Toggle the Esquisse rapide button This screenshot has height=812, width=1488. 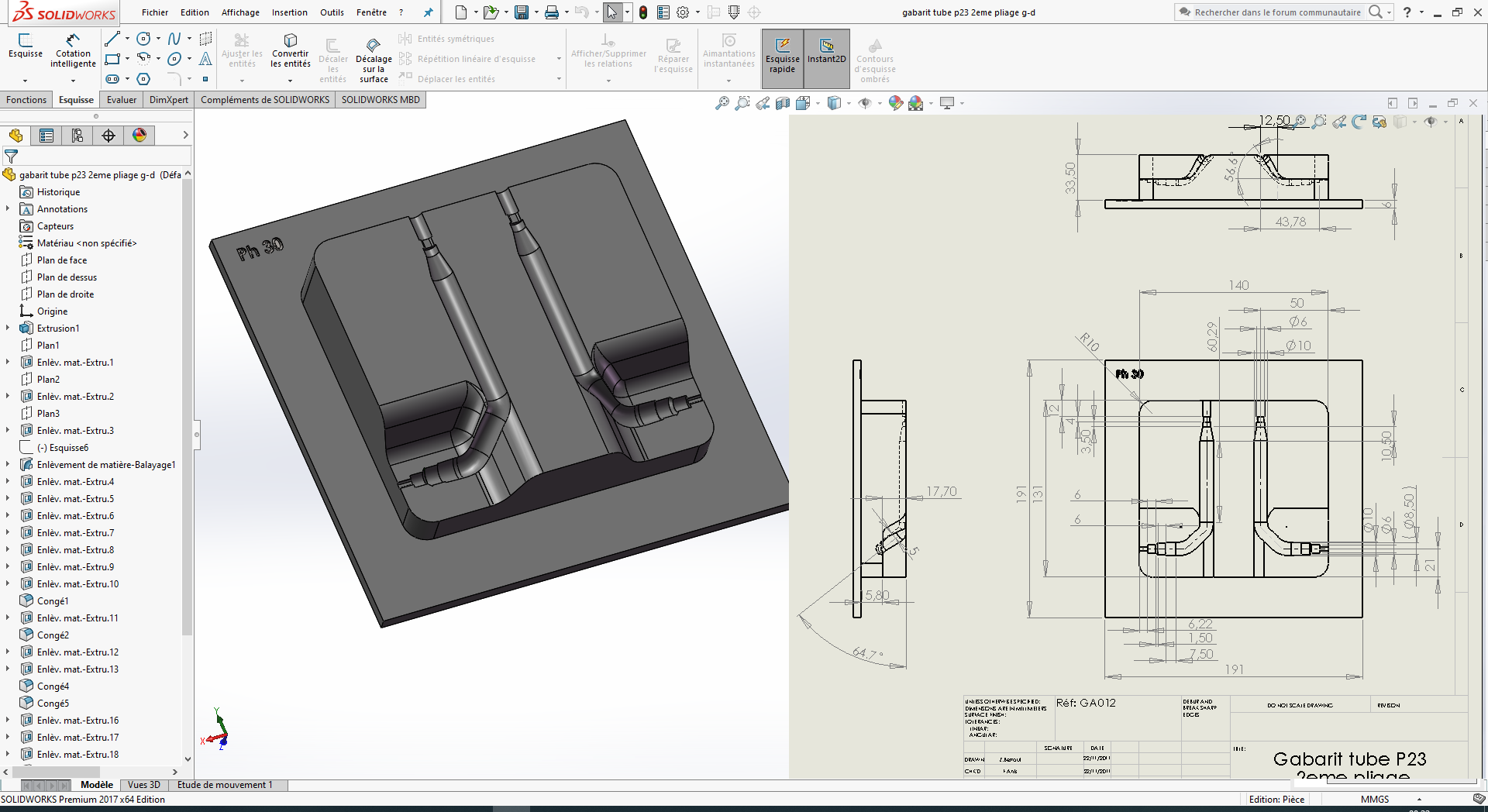pos(783,58)
